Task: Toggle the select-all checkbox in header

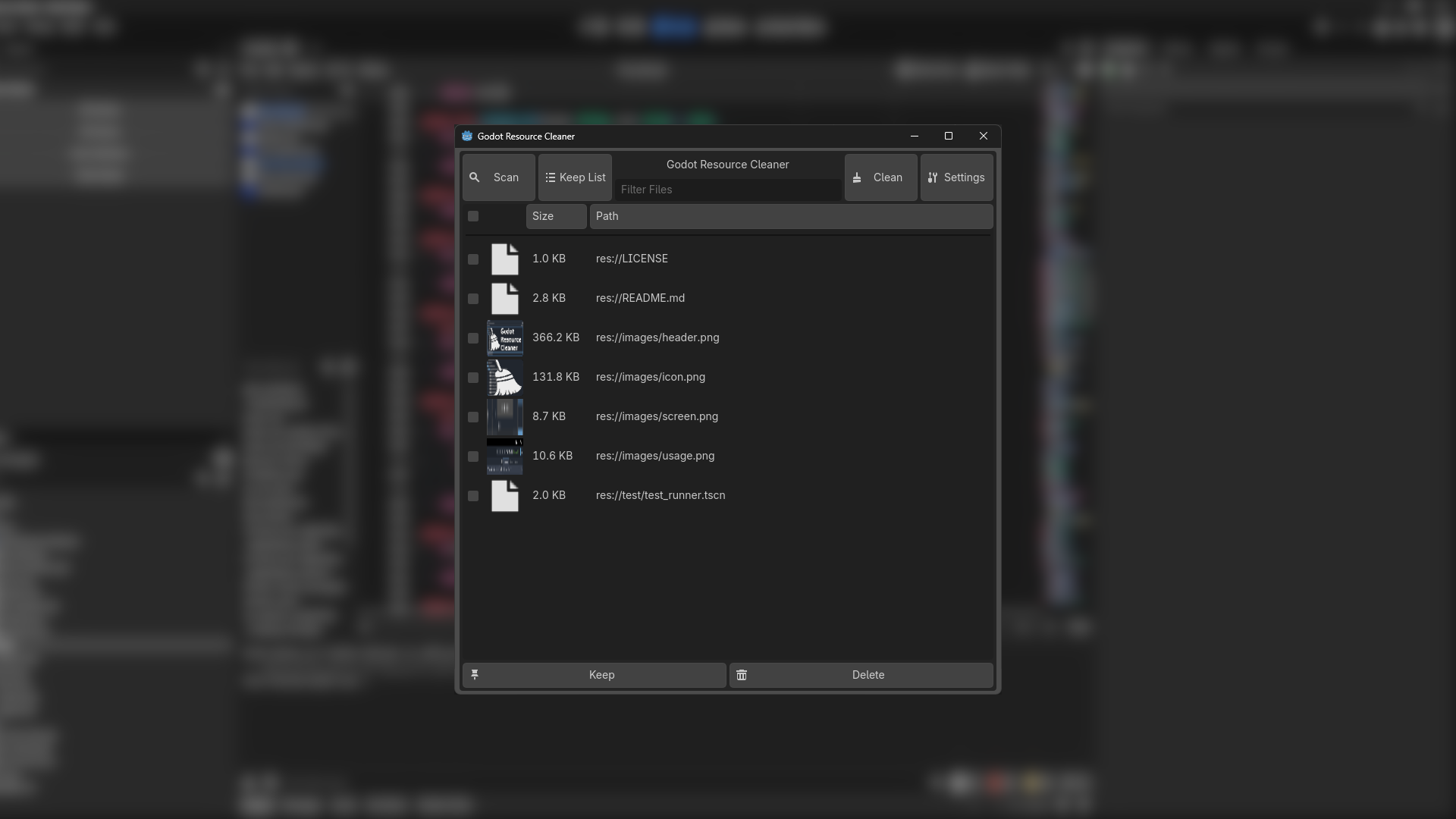Action: click(x=473, y=216)
